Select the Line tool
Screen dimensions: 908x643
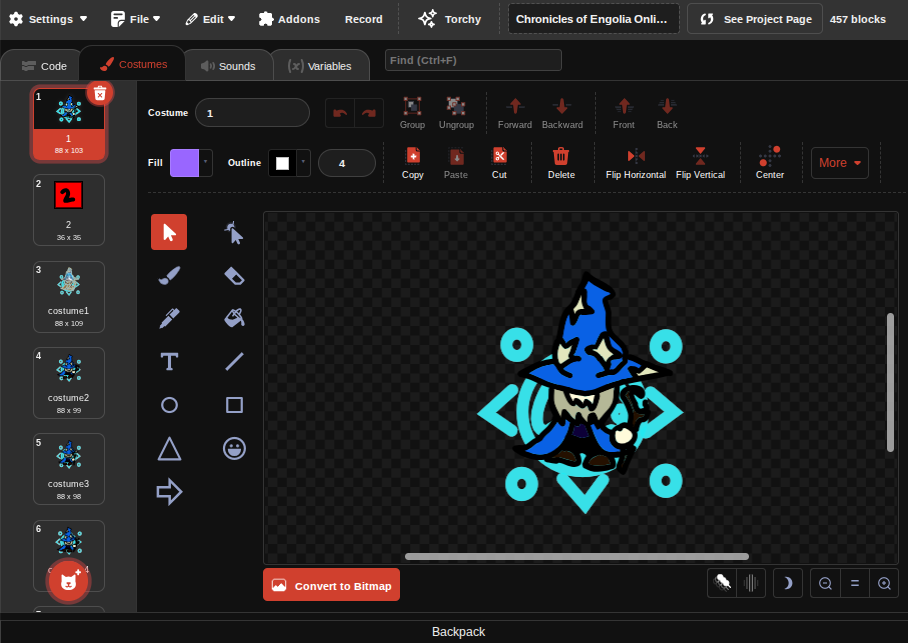tap(234, 361)
